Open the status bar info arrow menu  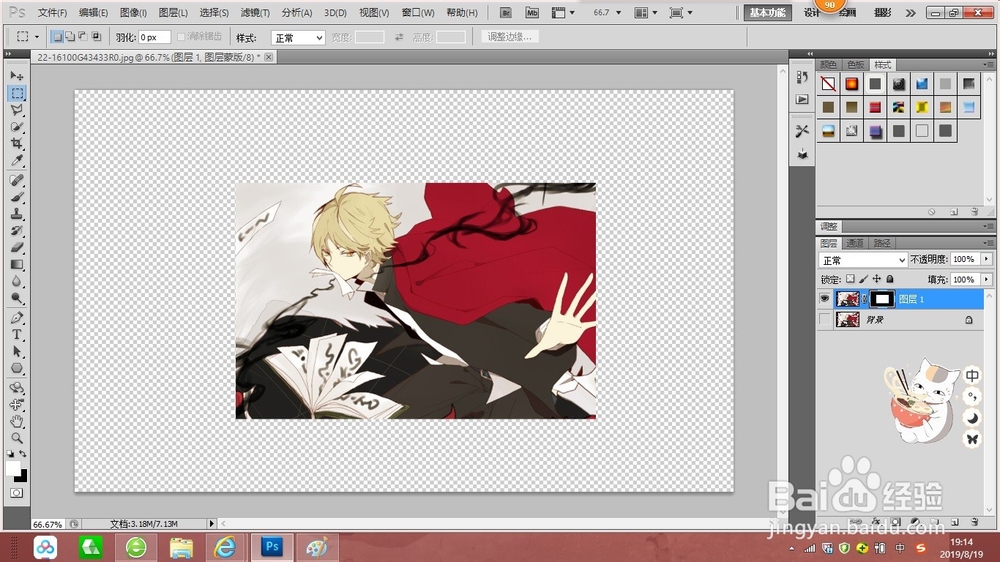point(212,524)
